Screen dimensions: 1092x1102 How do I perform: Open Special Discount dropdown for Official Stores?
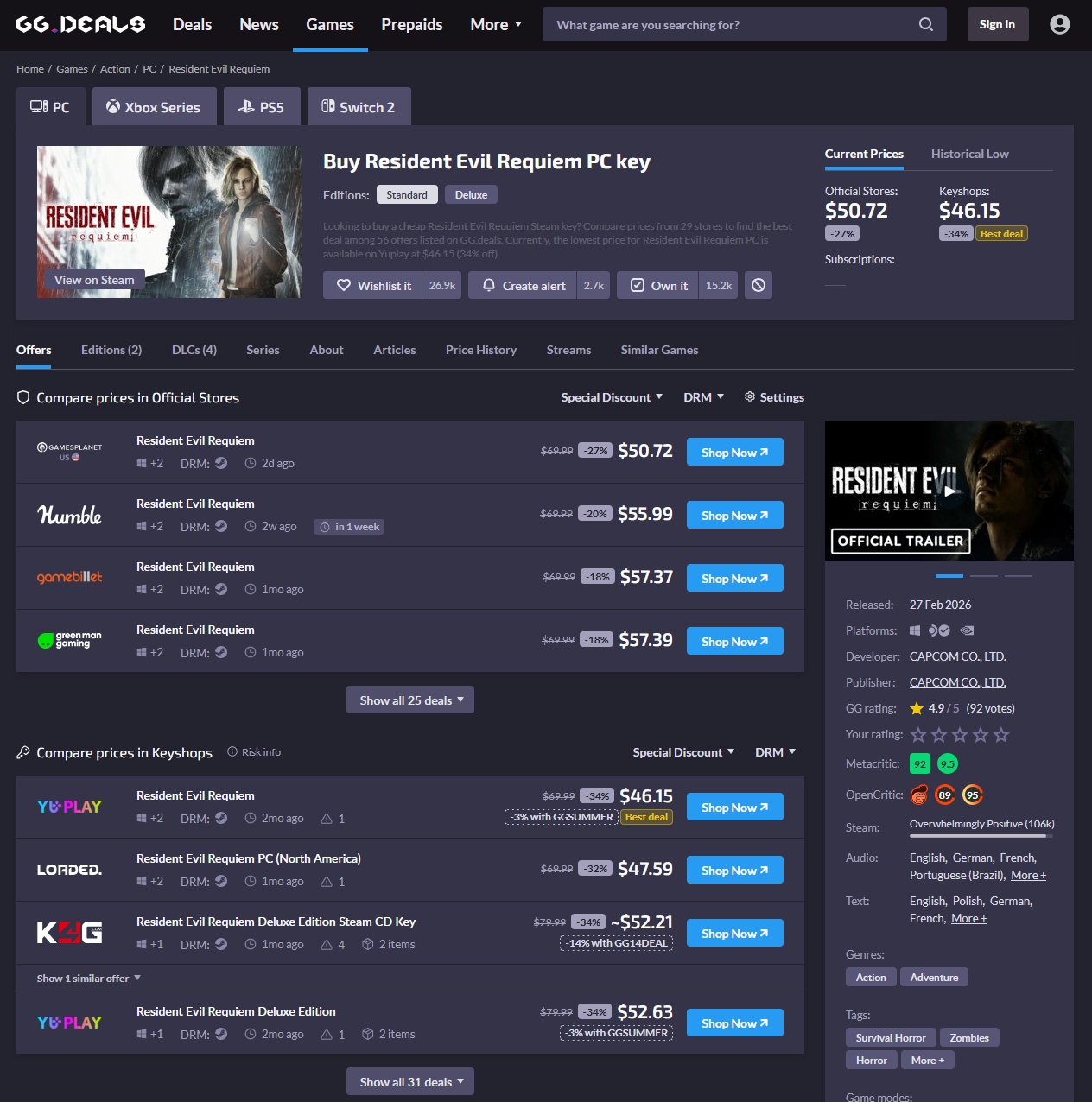click(612, 397)
